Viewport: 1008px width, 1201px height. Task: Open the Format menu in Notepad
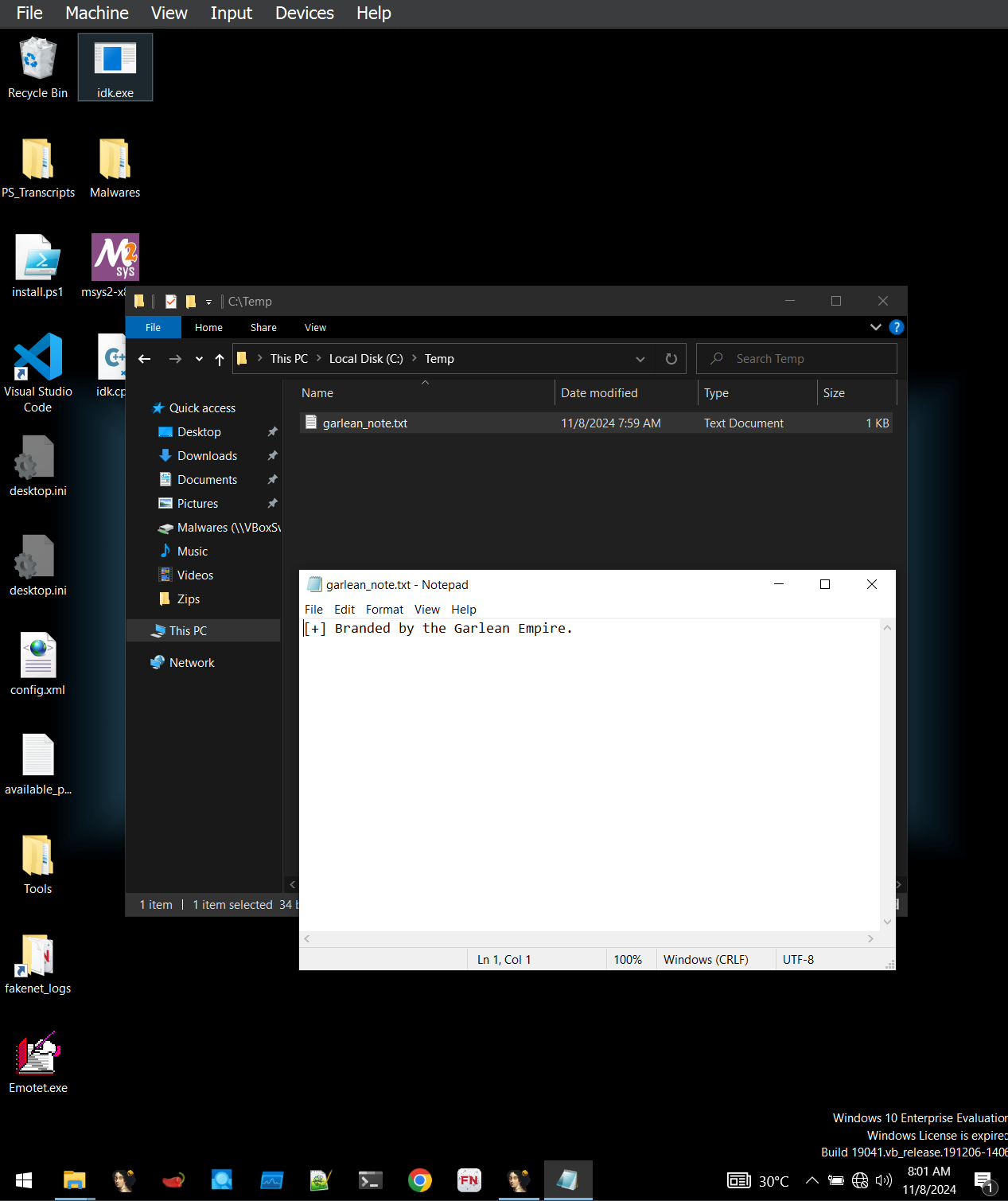click(384, 610)
